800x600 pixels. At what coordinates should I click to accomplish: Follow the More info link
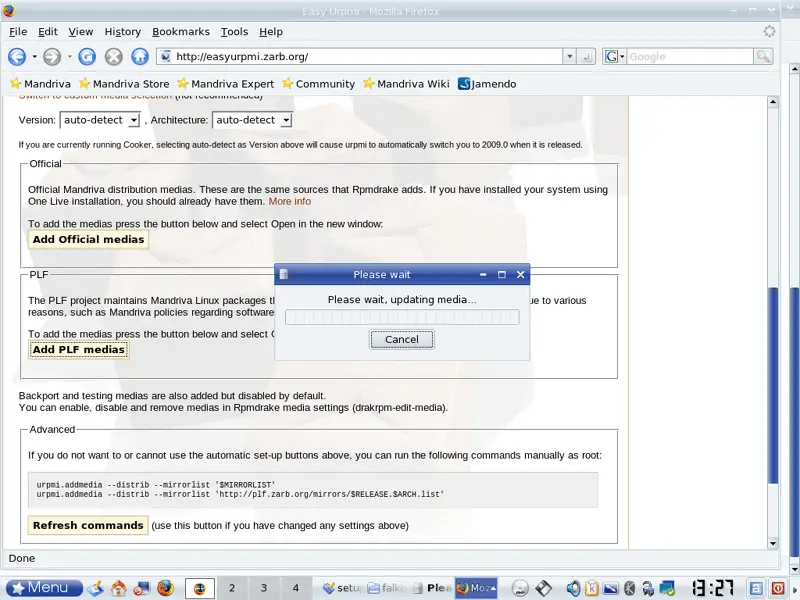[289, 202]
